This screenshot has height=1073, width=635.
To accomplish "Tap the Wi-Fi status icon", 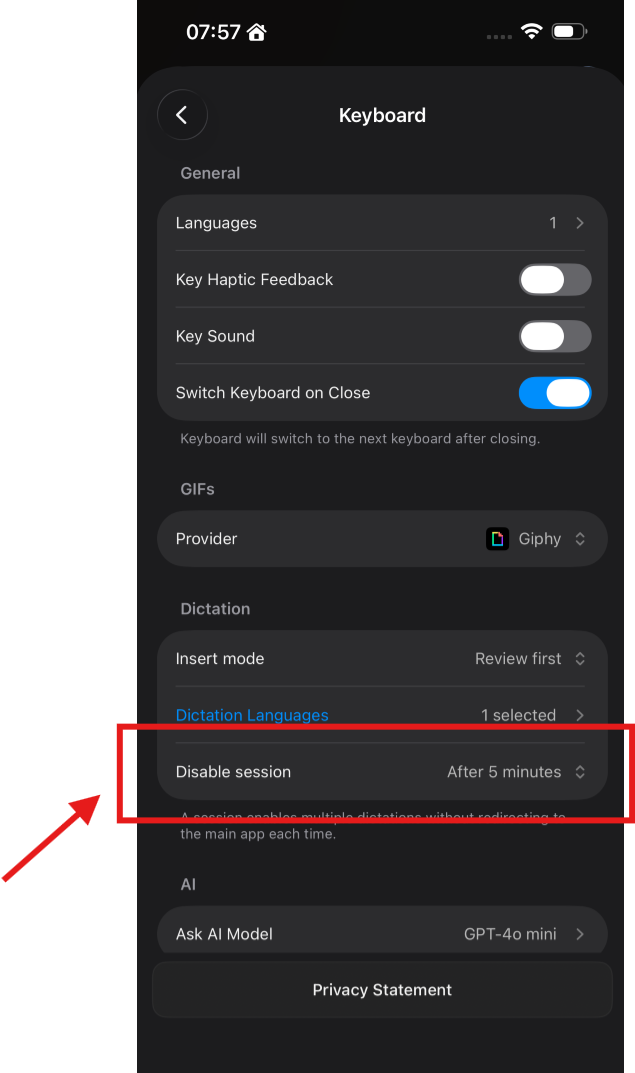I will 532,31.
